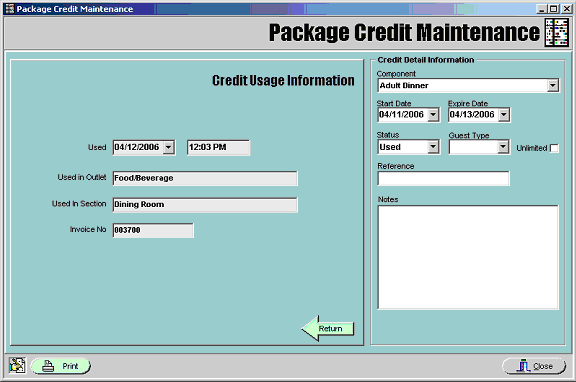This screenshot has width=576, height=382.
Task: Toggle the Unlimited checkbox
Action: point(554,148)
